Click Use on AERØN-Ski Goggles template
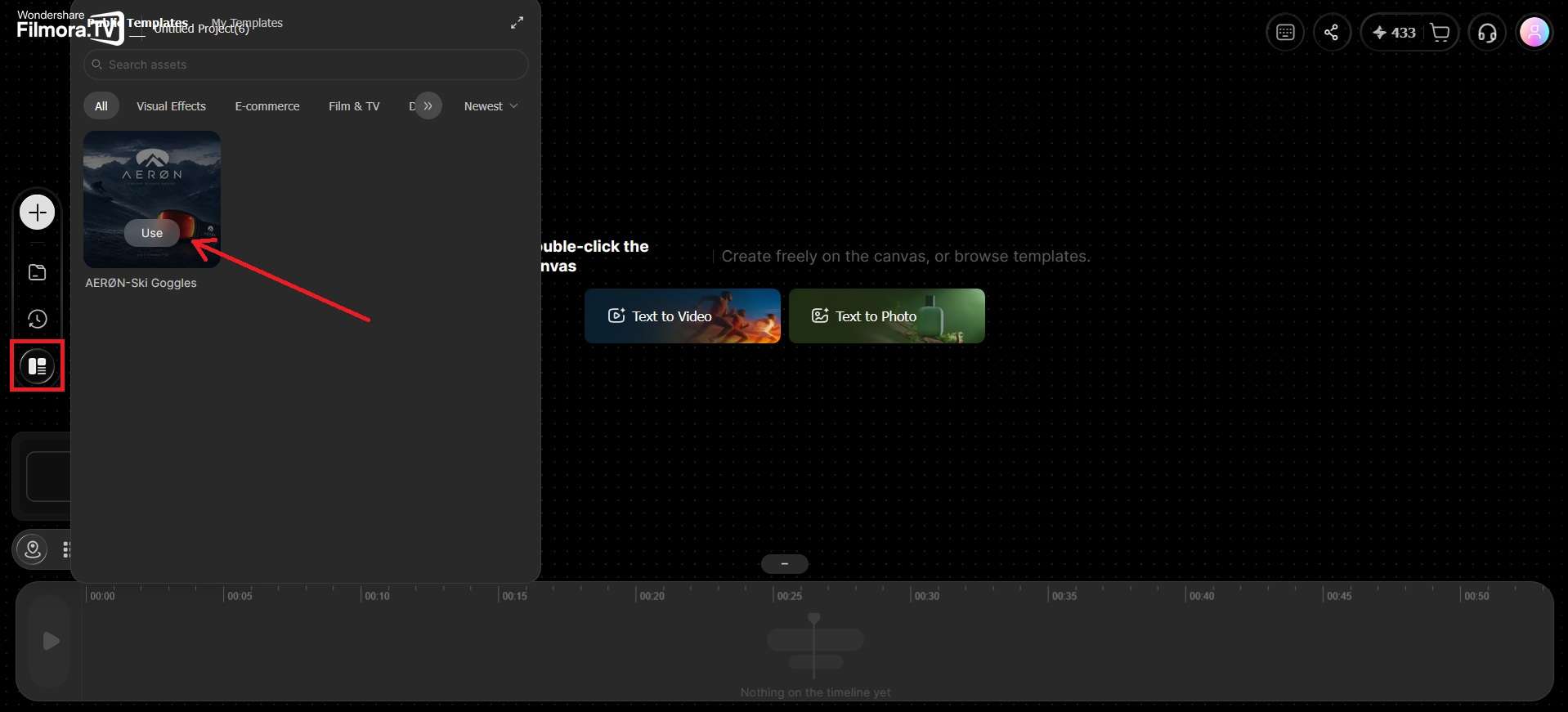 [x=152, y=233]
